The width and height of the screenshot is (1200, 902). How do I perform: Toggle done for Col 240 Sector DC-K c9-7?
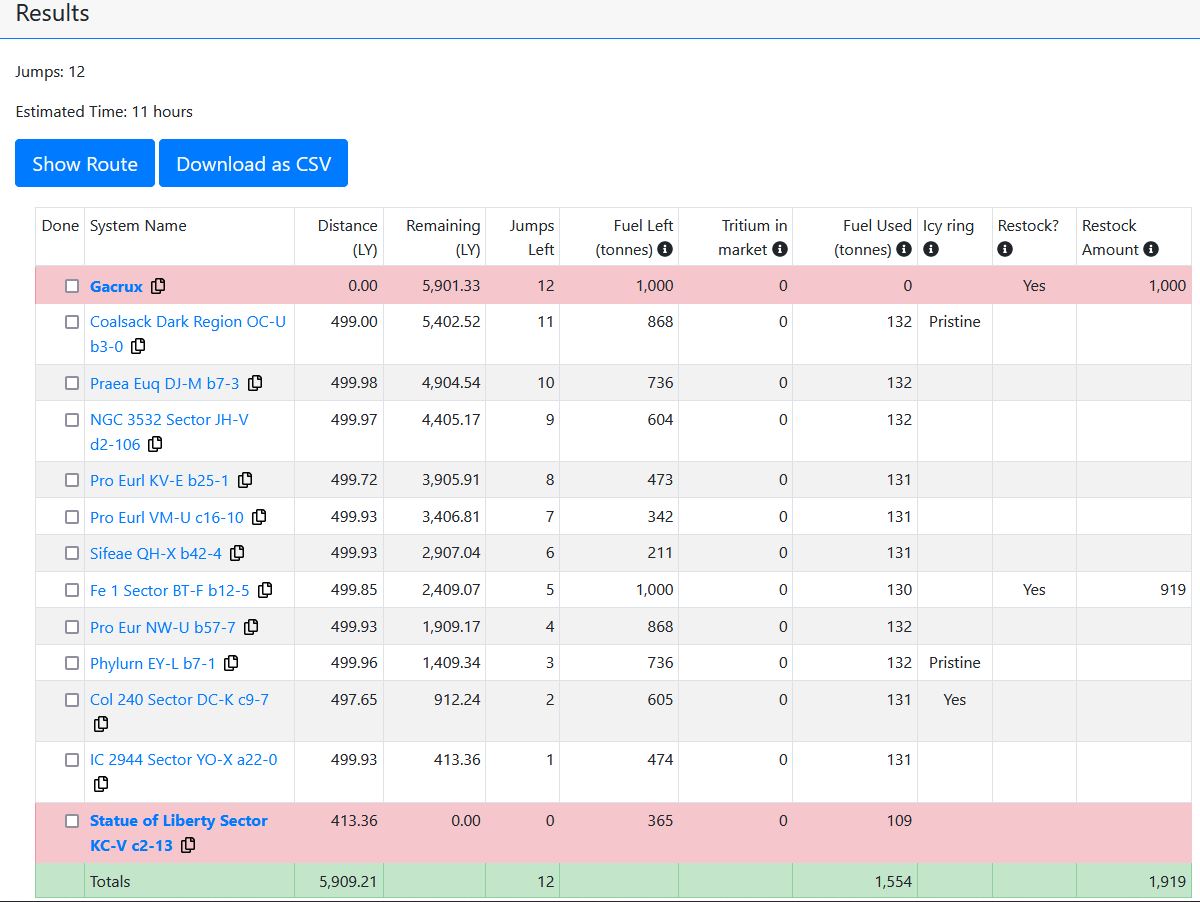coord(72,700)
